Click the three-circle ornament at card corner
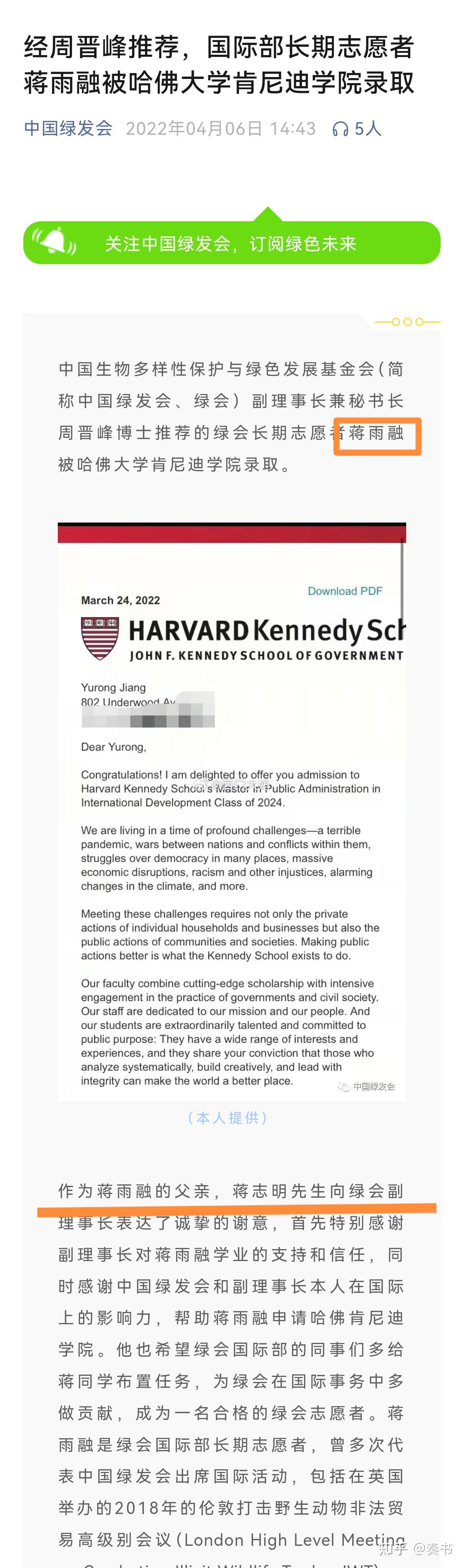Viewport: 464px width, 1568px height. click(407, 322)
